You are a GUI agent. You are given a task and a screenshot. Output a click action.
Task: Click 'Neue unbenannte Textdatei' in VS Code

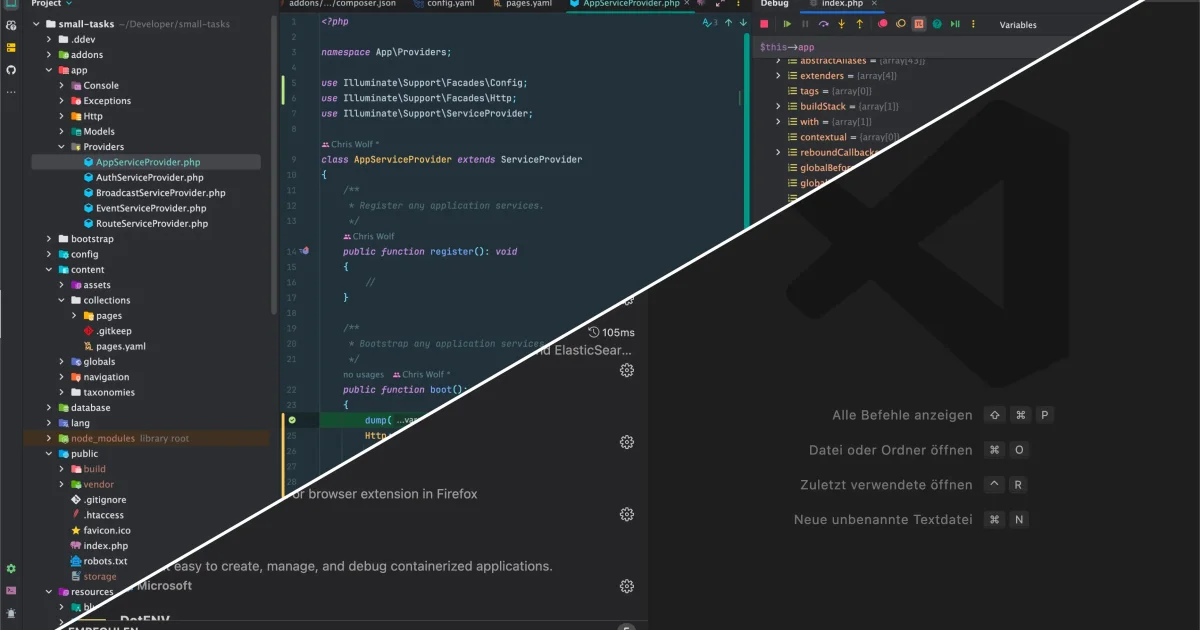[x=883, y=520]
